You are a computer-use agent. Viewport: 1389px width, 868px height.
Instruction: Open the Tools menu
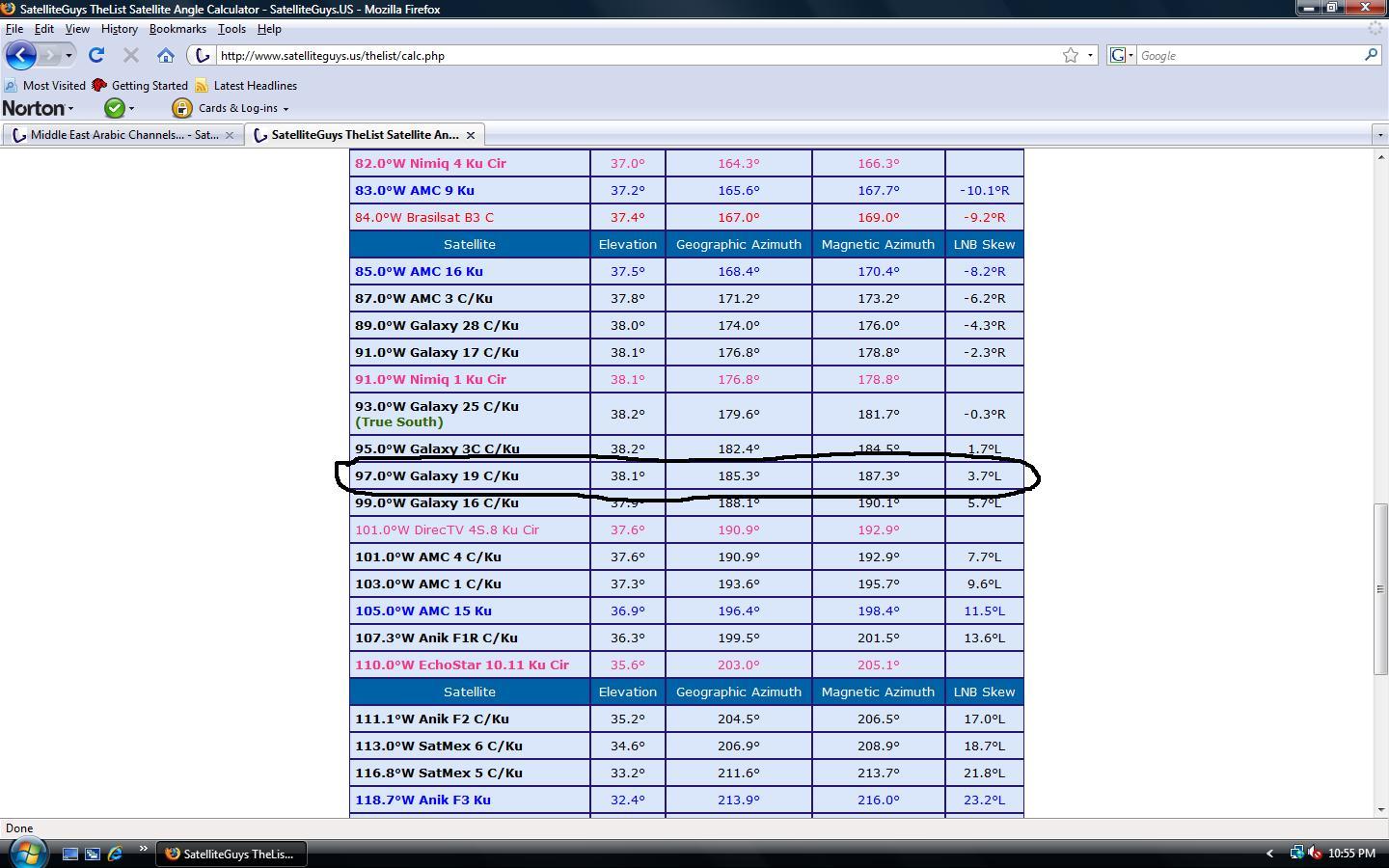(231, 29)
